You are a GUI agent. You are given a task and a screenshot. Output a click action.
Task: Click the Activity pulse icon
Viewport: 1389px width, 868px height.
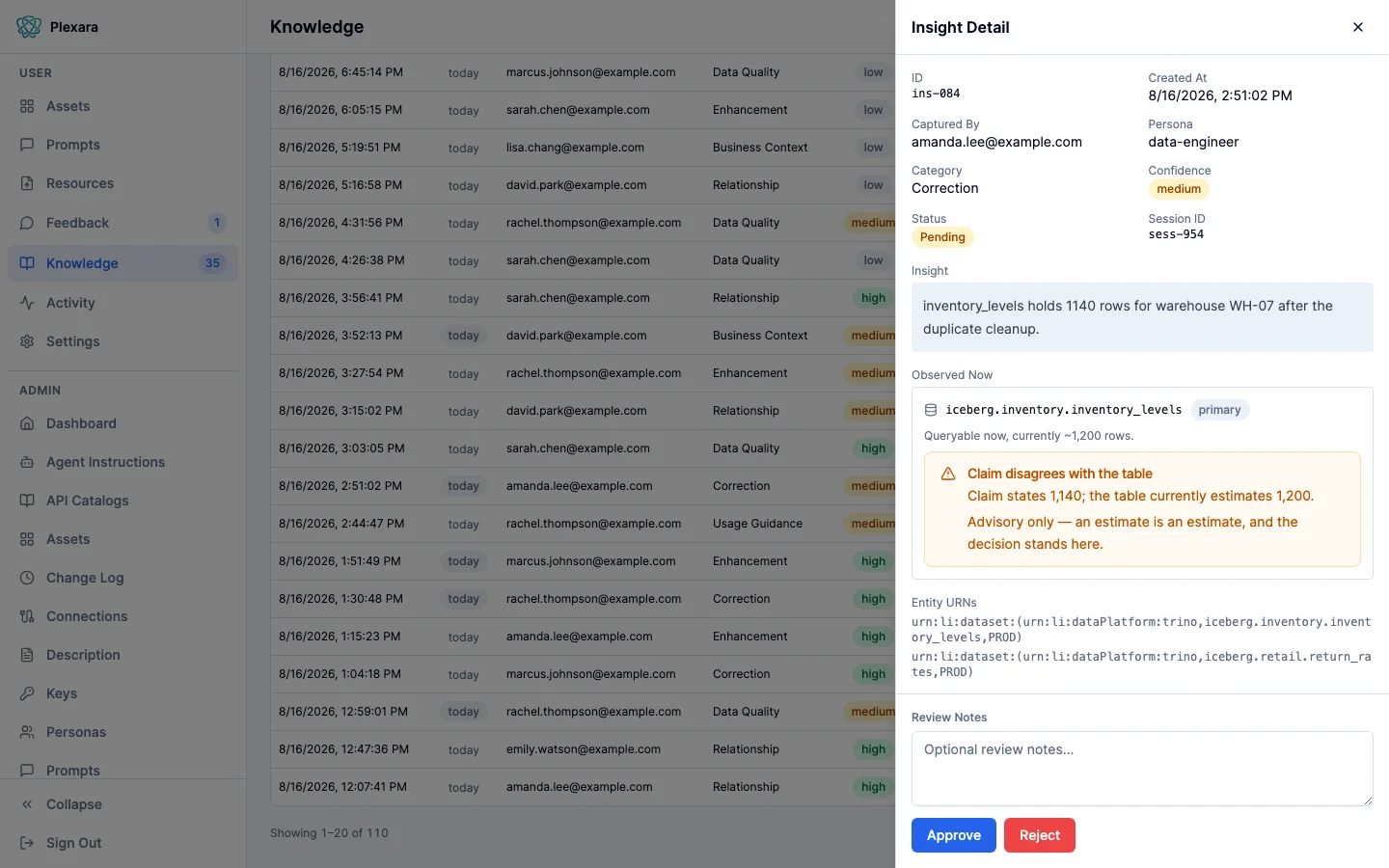click(27, 303)
